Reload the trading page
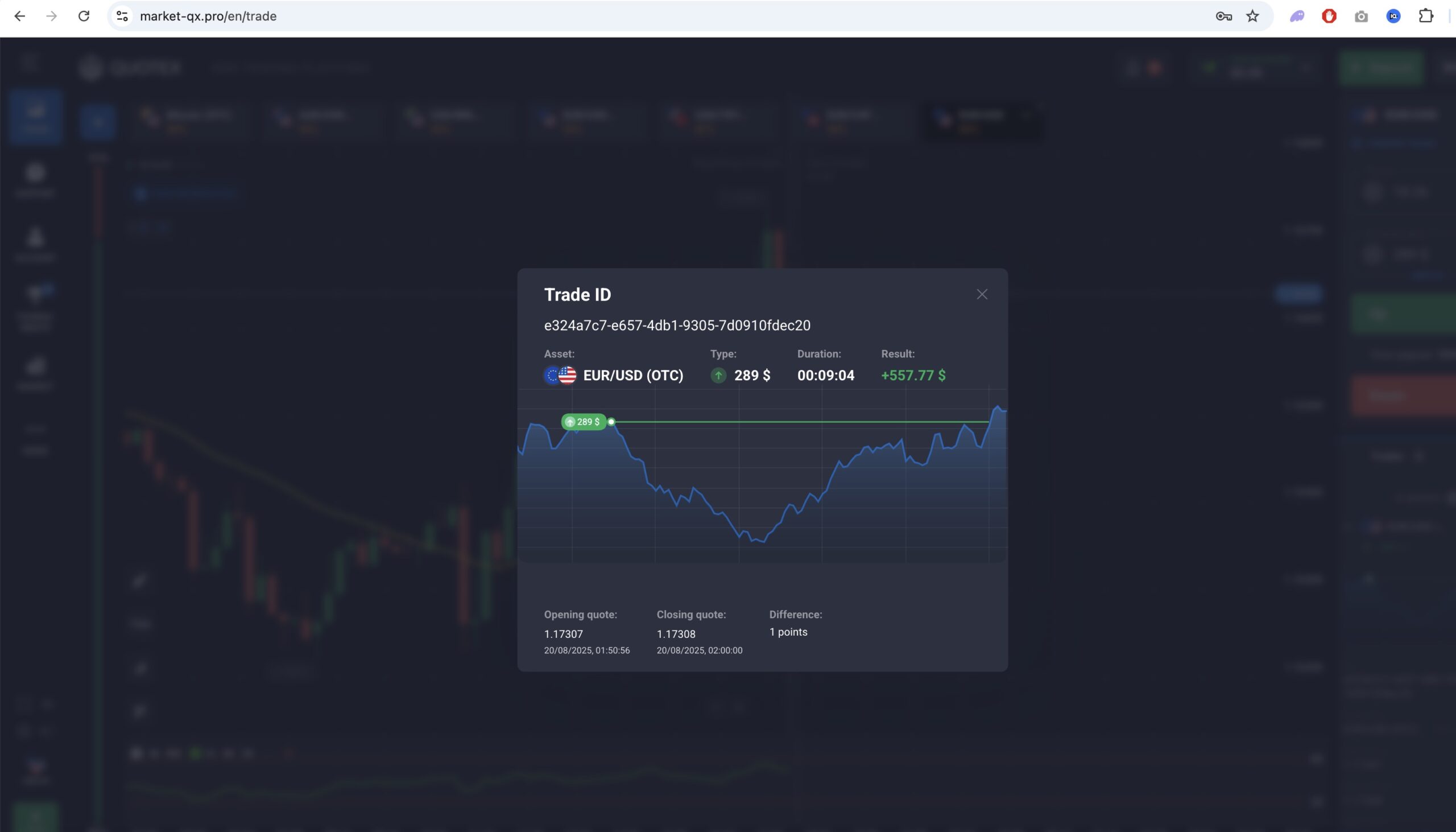Viewport: 1456px width, 832px height. [x=84, y=16]
